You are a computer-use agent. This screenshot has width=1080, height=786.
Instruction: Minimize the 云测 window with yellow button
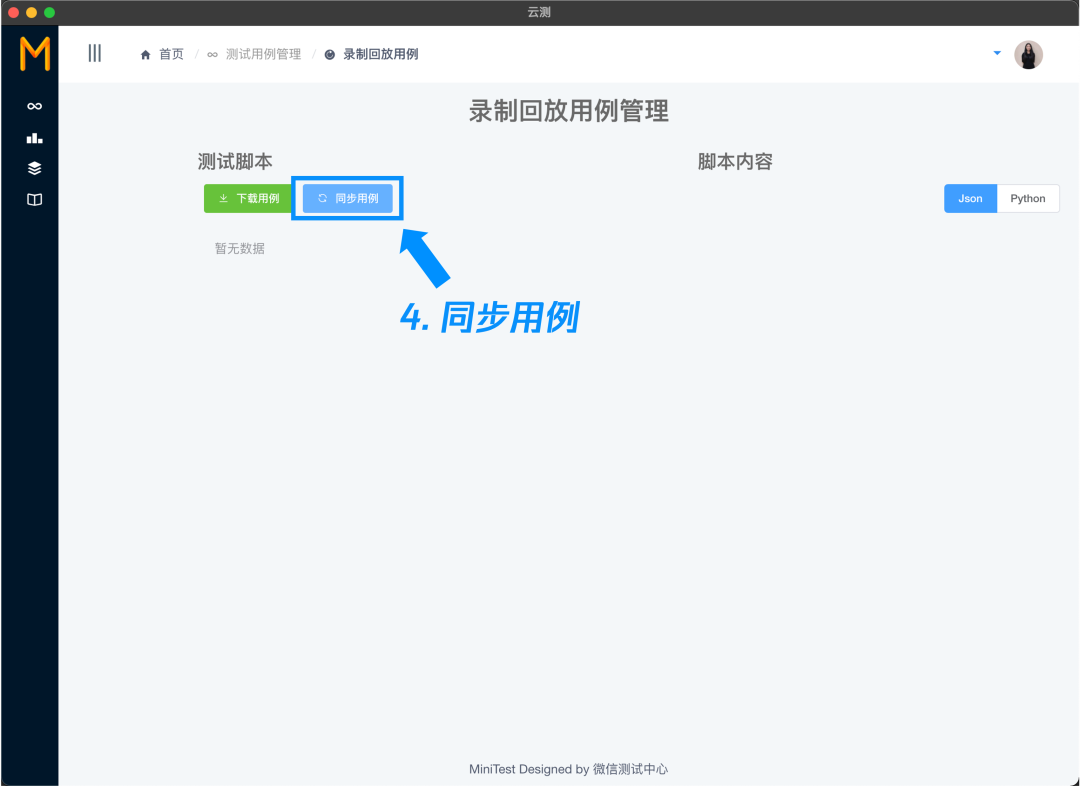click(x=31, y=12)
